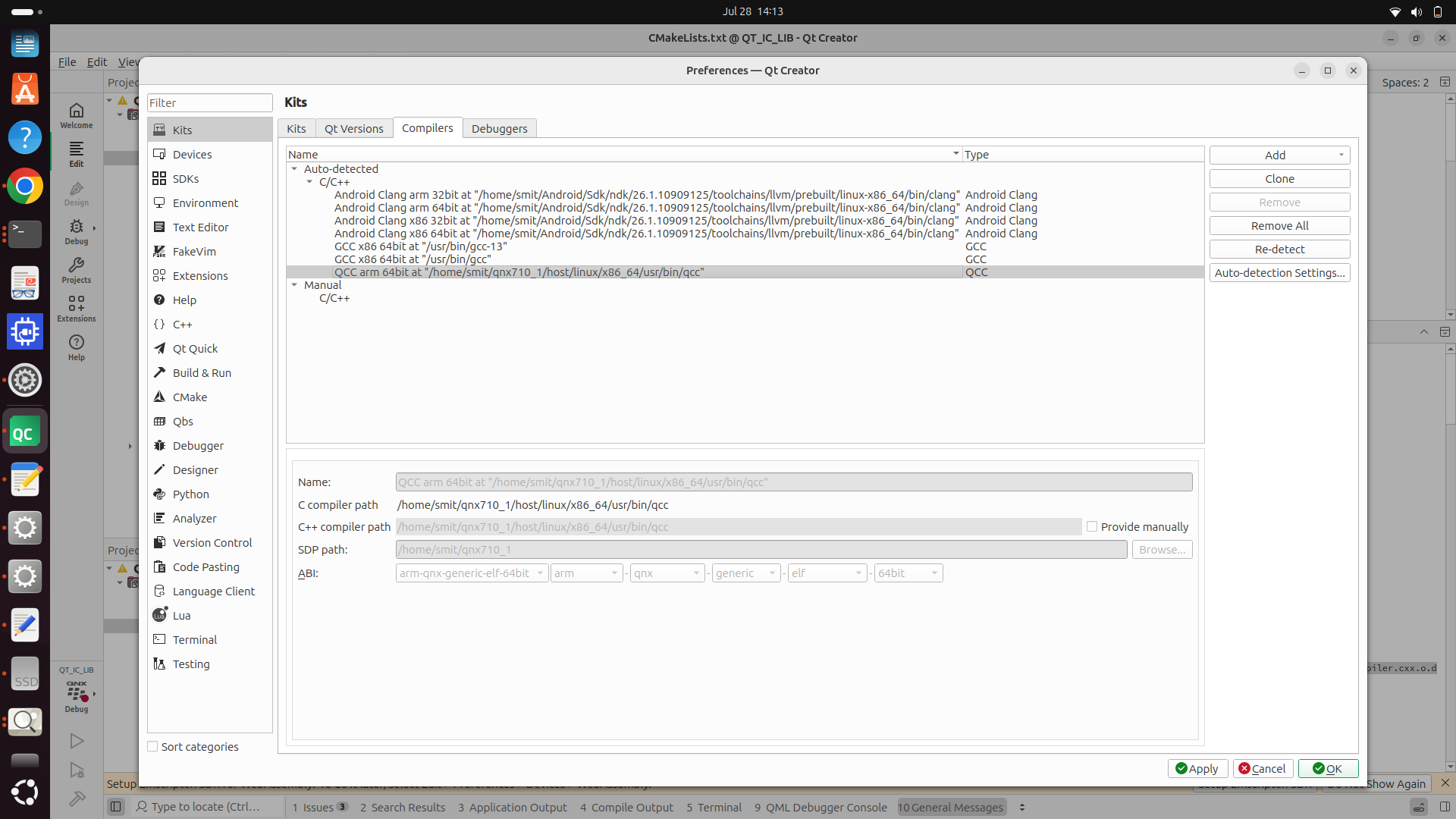Open the File menu
This screenshot has height=819, width=1456.
tap(67, 61)
